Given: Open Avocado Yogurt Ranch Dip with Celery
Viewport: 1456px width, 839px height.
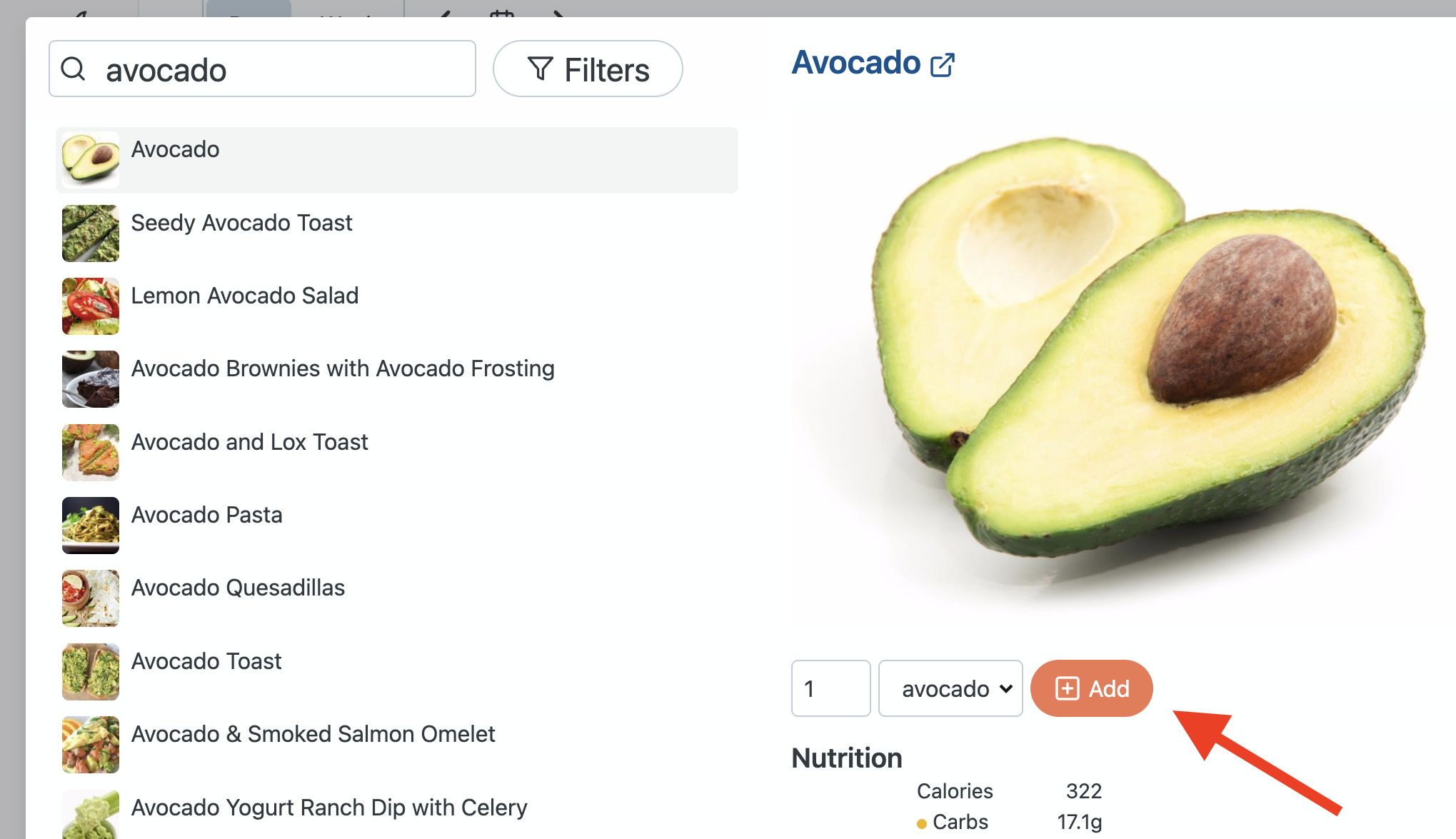Looking at the screenshot, I should pyautogui.click(x=329, y=808).
